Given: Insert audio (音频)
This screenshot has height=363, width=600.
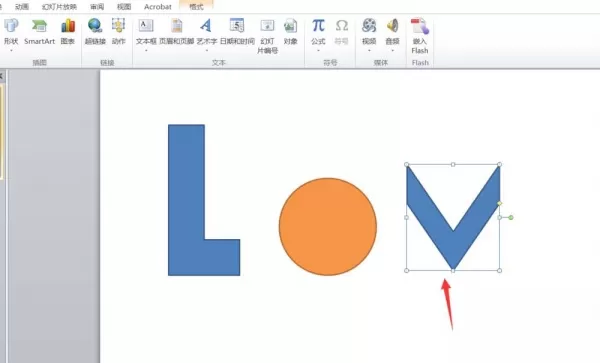Looking at the screenshot, I should tap(392, 32).
